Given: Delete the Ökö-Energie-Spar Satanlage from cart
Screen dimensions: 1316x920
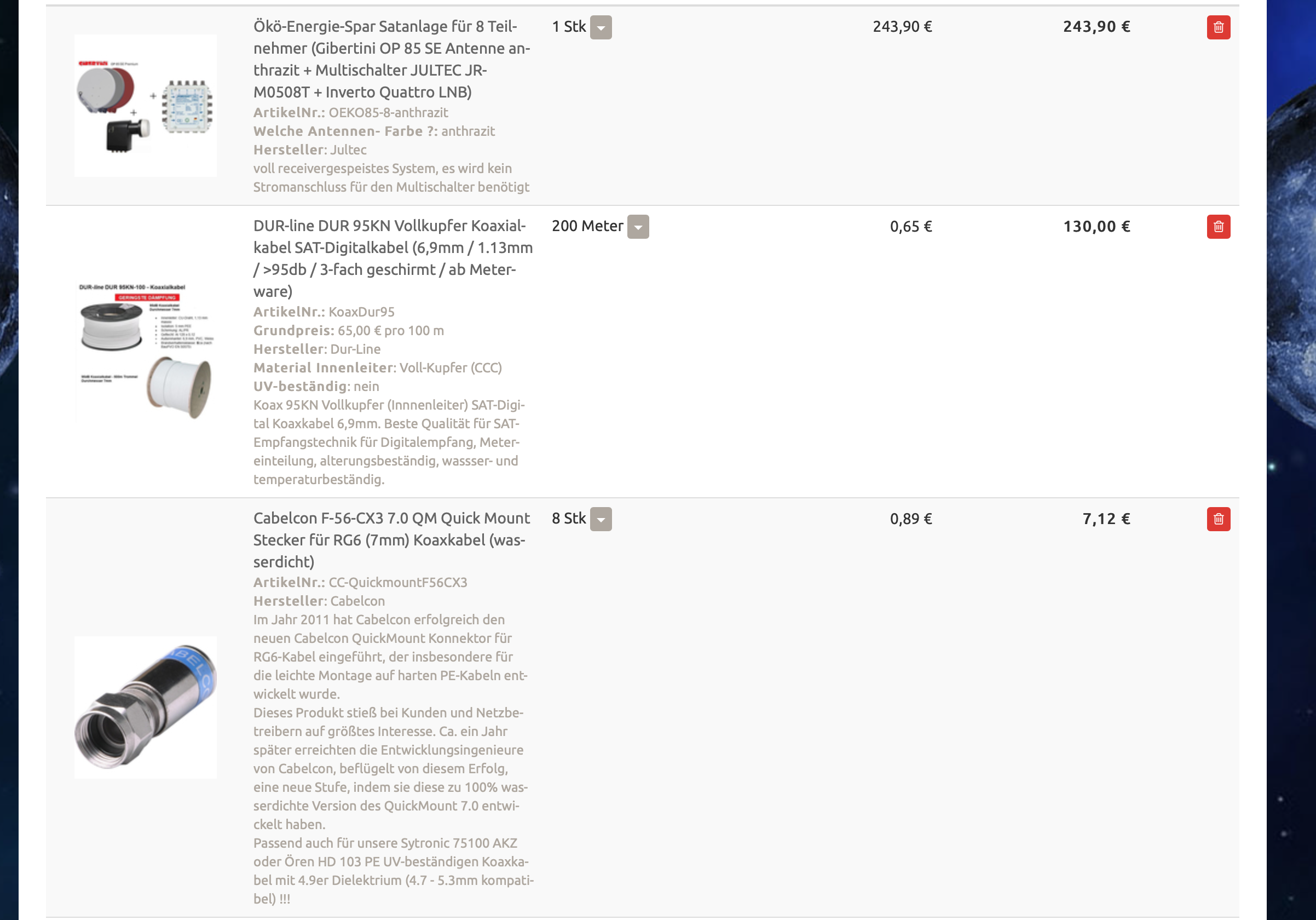Looking at the screenshot, I should tap(1218, 27).
